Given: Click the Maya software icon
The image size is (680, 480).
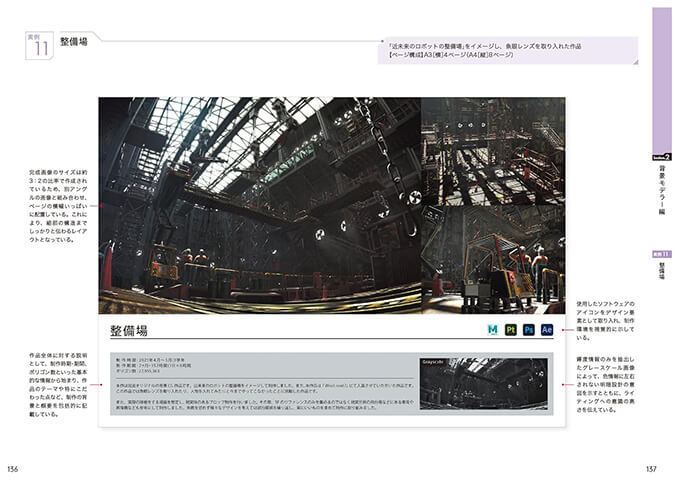Looking at the screenshot, I should 493,329.
